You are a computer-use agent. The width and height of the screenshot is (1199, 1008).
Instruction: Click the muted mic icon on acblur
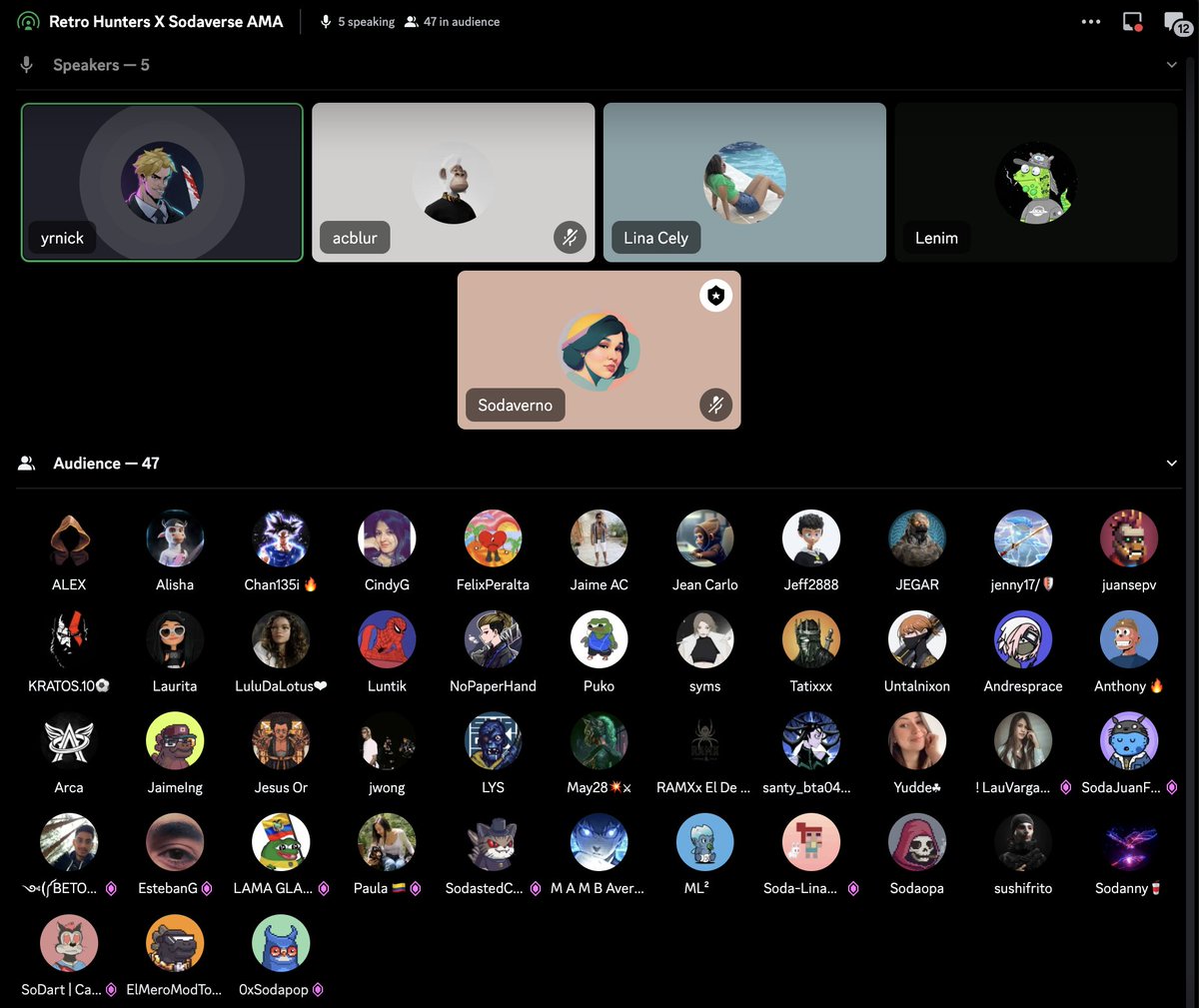click(570, 238)
